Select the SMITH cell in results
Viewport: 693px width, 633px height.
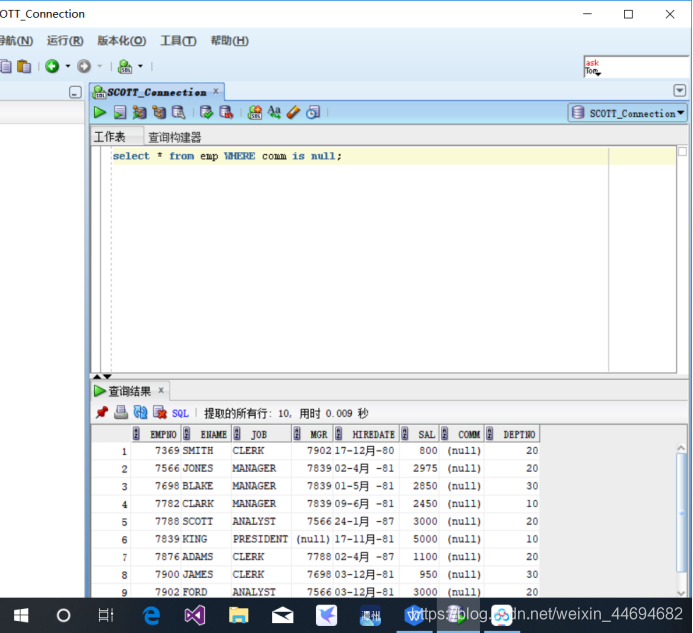point(206,450)
